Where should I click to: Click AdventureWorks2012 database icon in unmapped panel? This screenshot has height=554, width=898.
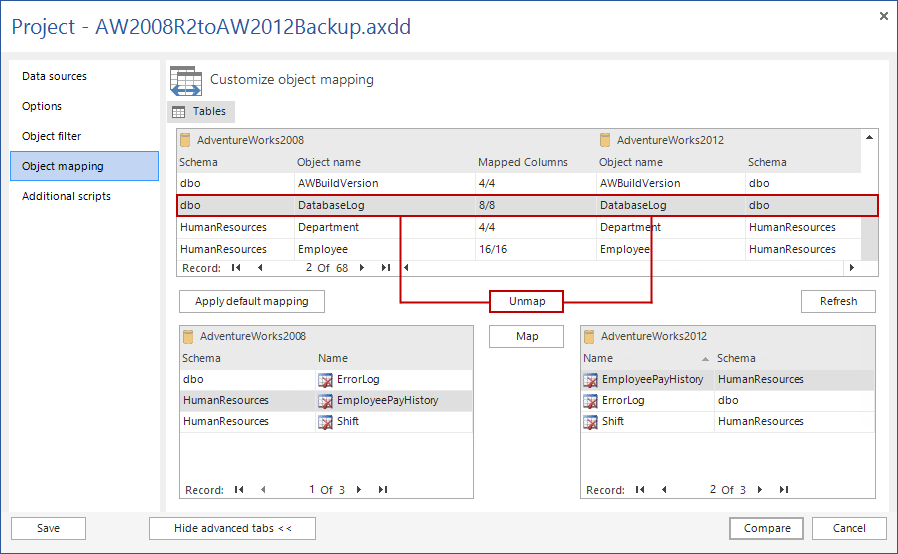pyautogui.click(x=589, y=336)
